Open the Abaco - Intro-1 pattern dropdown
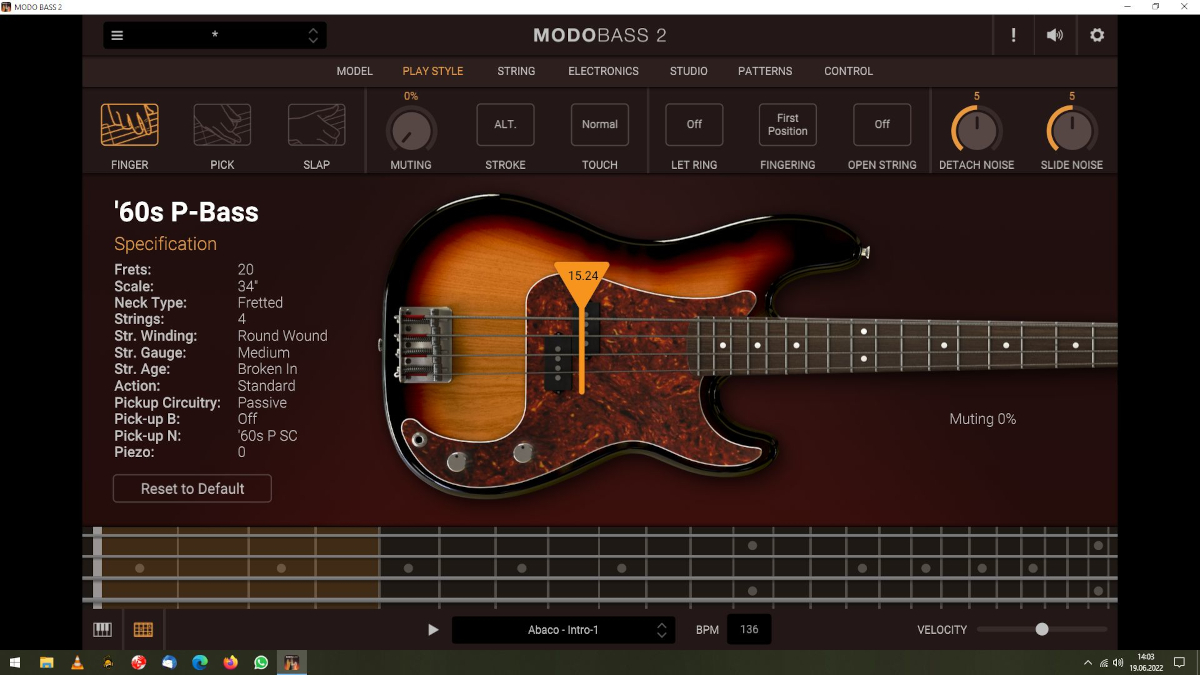Screen dimensions: 1200x675 tap(563, 630)
